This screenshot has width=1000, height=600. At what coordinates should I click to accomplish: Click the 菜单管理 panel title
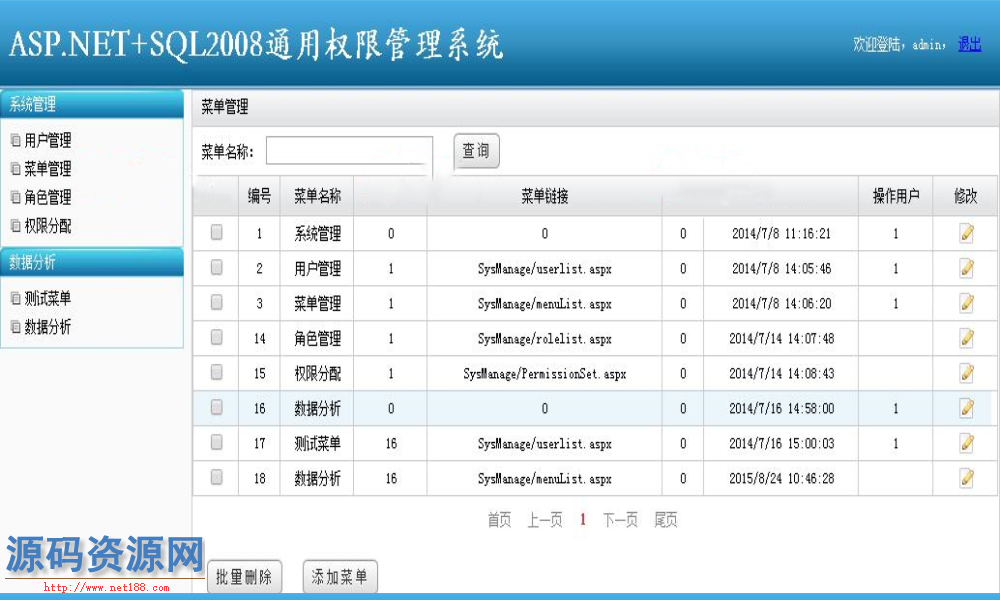tap(224, 106)
